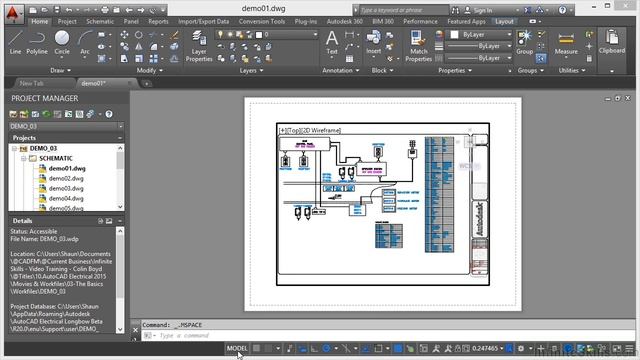Image resolution: width=640 pixels, height=360 pixels.
Task: Click the keyword search box
Action: click(403, 10)
